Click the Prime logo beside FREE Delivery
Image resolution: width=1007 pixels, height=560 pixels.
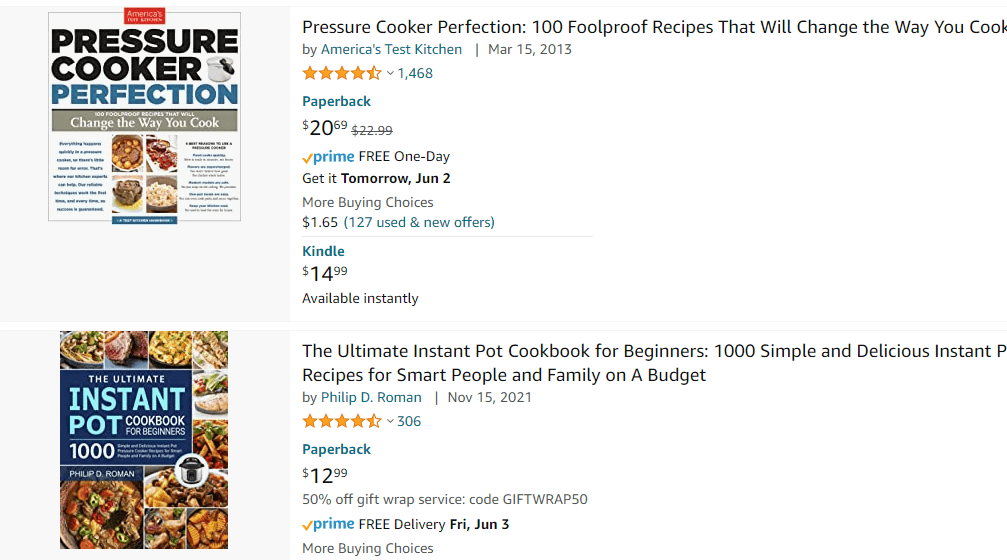328,525
